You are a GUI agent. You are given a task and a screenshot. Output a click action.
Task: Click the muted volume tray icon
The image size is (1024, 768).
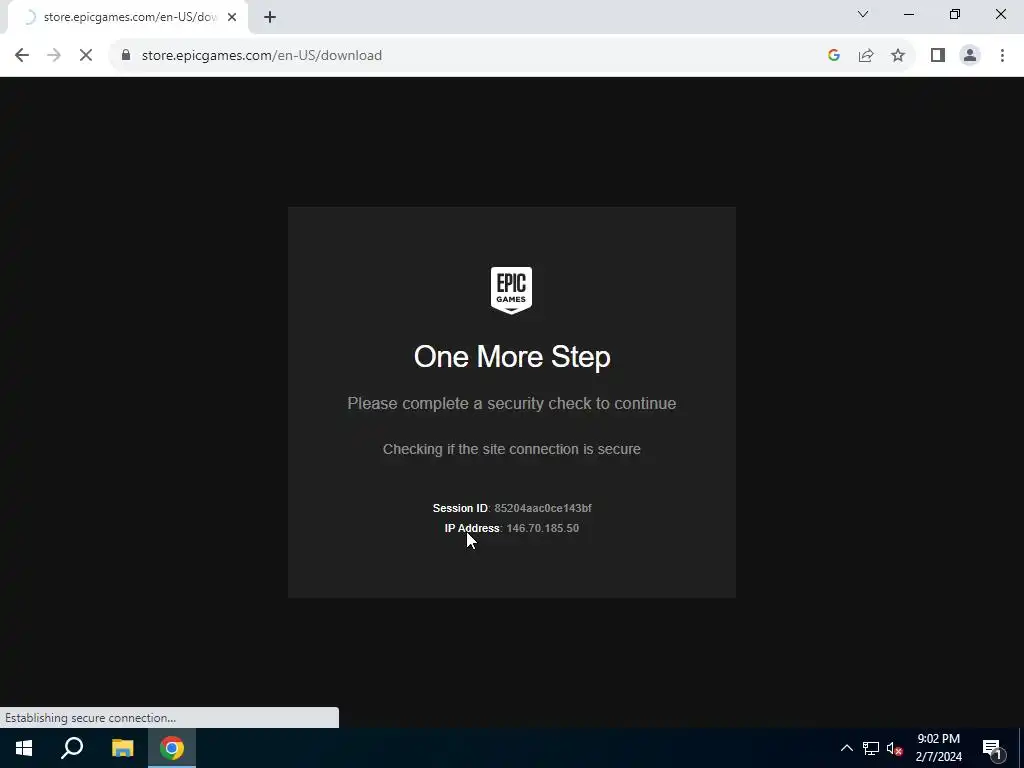click(x=894, y=748)
